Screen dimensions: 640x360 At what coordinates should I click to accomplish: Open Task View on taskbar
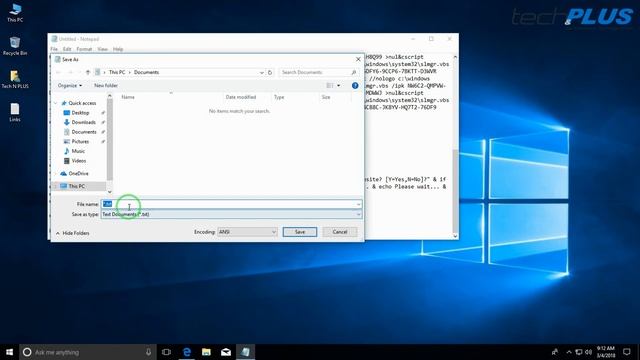click(166, 352)
